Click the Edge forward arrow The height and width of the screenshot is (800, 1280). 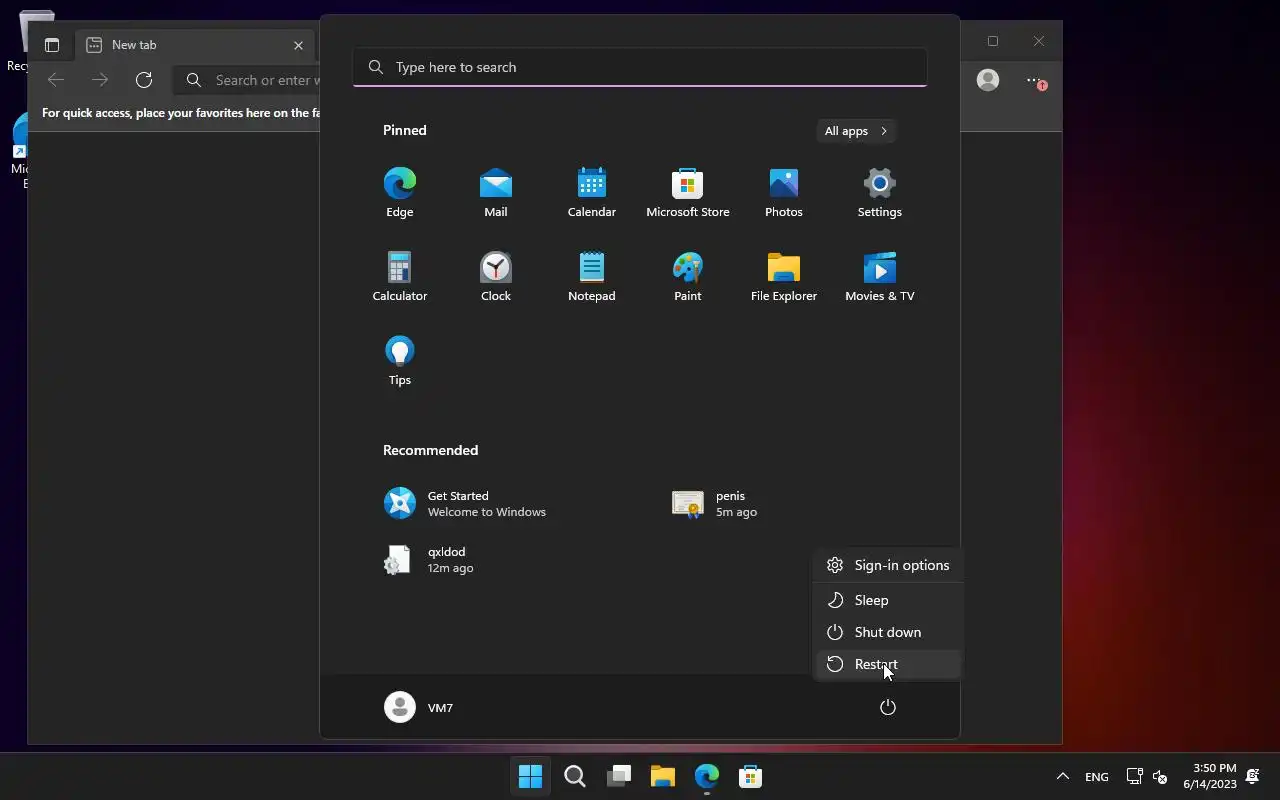click(100, 80)
